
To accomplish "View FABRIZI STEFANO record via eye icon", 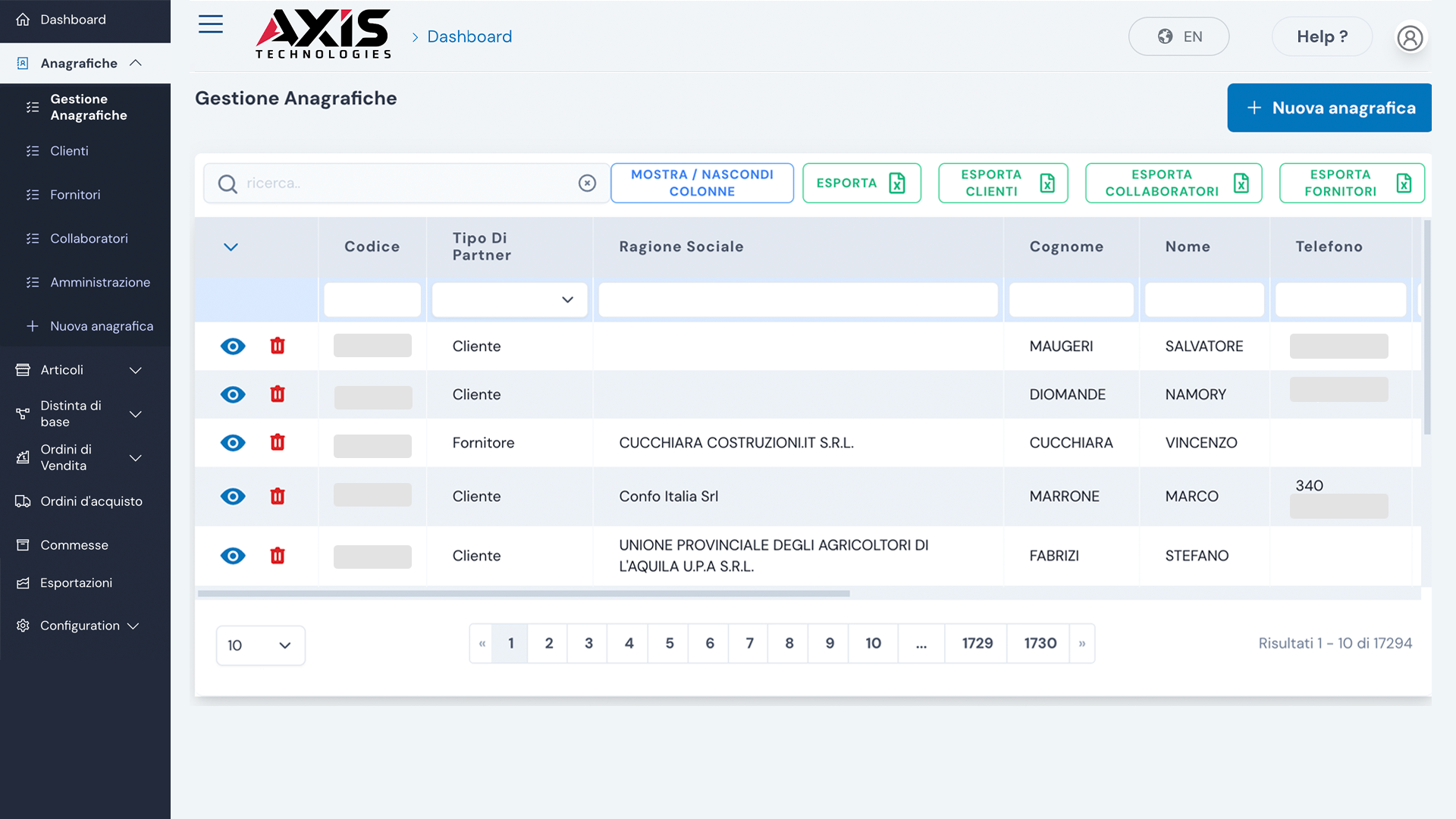I will pos(233,556).
